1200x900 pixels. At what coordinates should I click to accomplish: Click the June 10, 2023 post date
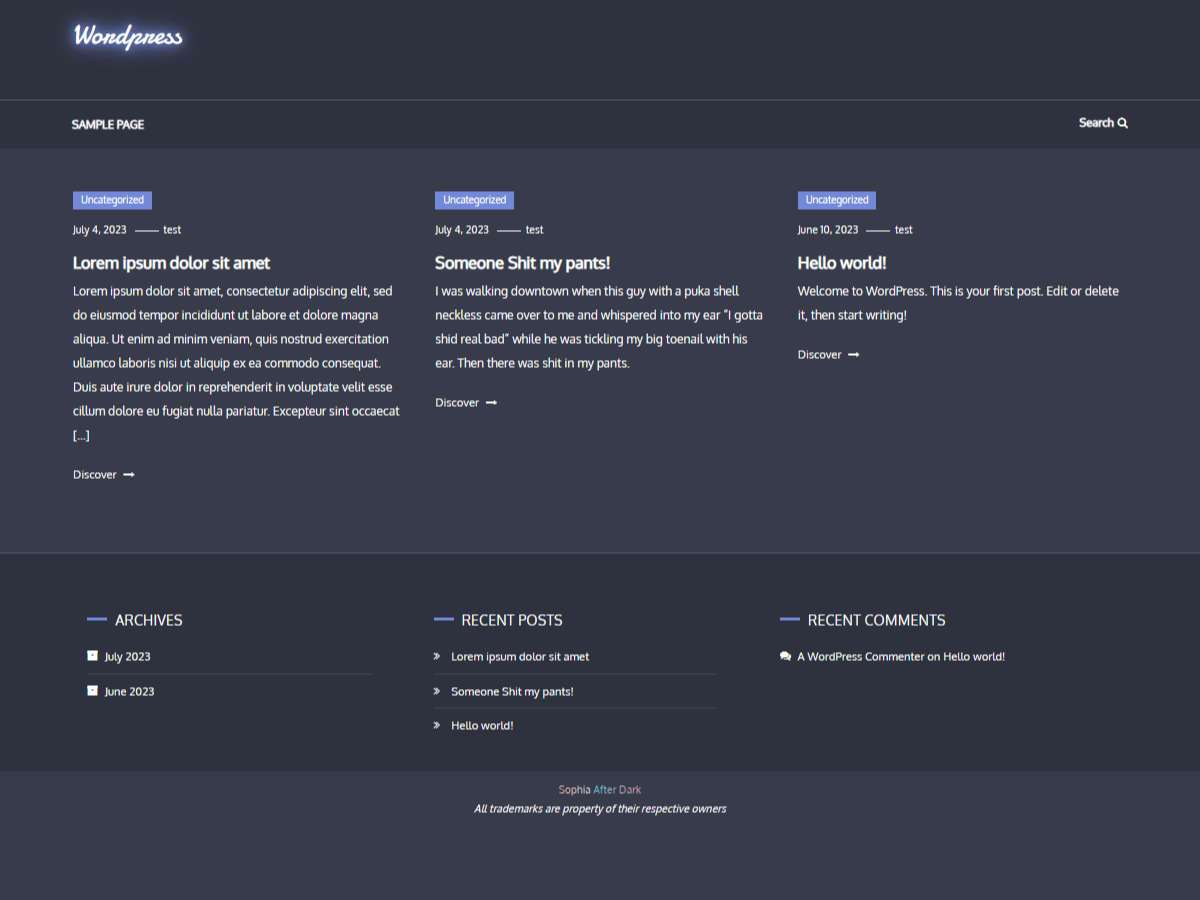coord(827,230)
